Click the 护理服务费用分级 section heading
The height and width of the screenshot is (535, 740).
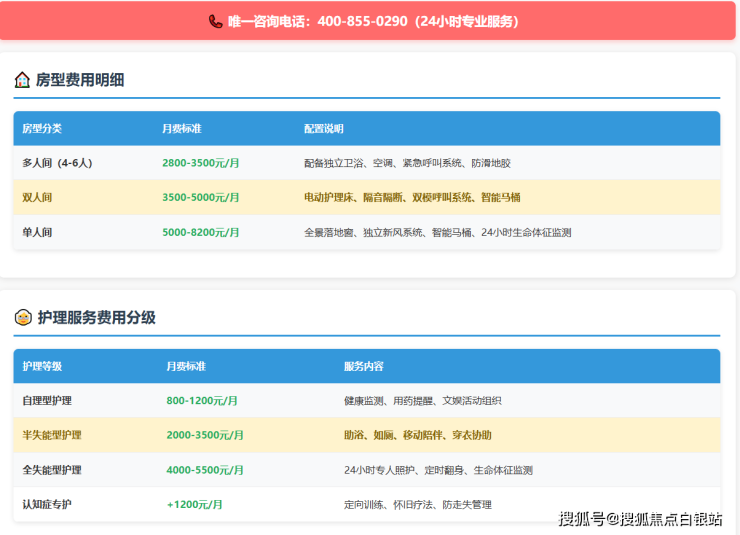coord(96,318)
